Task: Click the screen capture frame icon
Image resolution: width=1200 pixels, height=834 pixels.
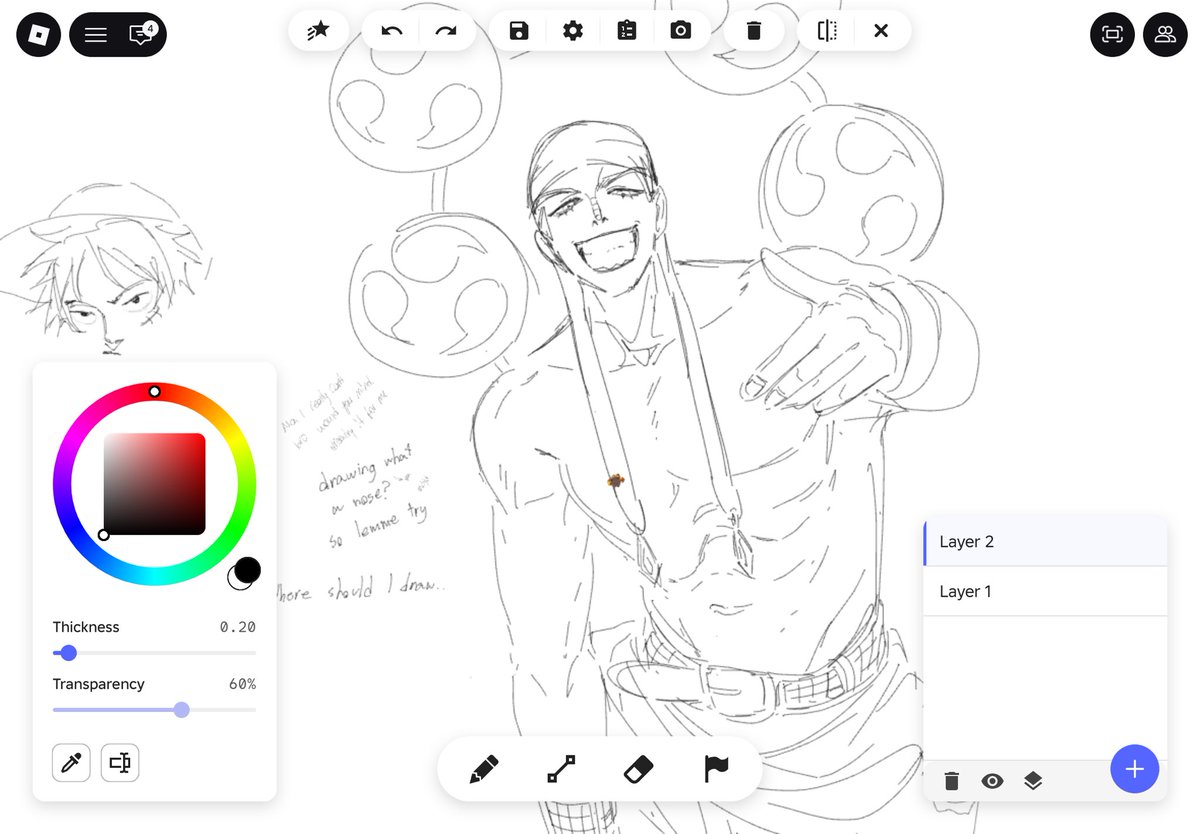Action: pyautogui.click(x=1112, y=35)
